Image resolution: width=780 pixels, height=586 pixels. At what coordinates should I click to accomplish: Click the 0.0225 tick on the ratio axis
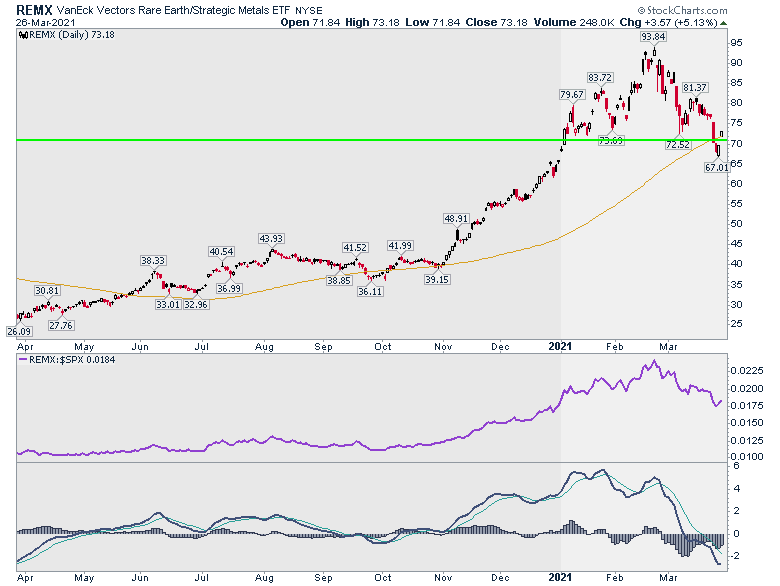746,371
